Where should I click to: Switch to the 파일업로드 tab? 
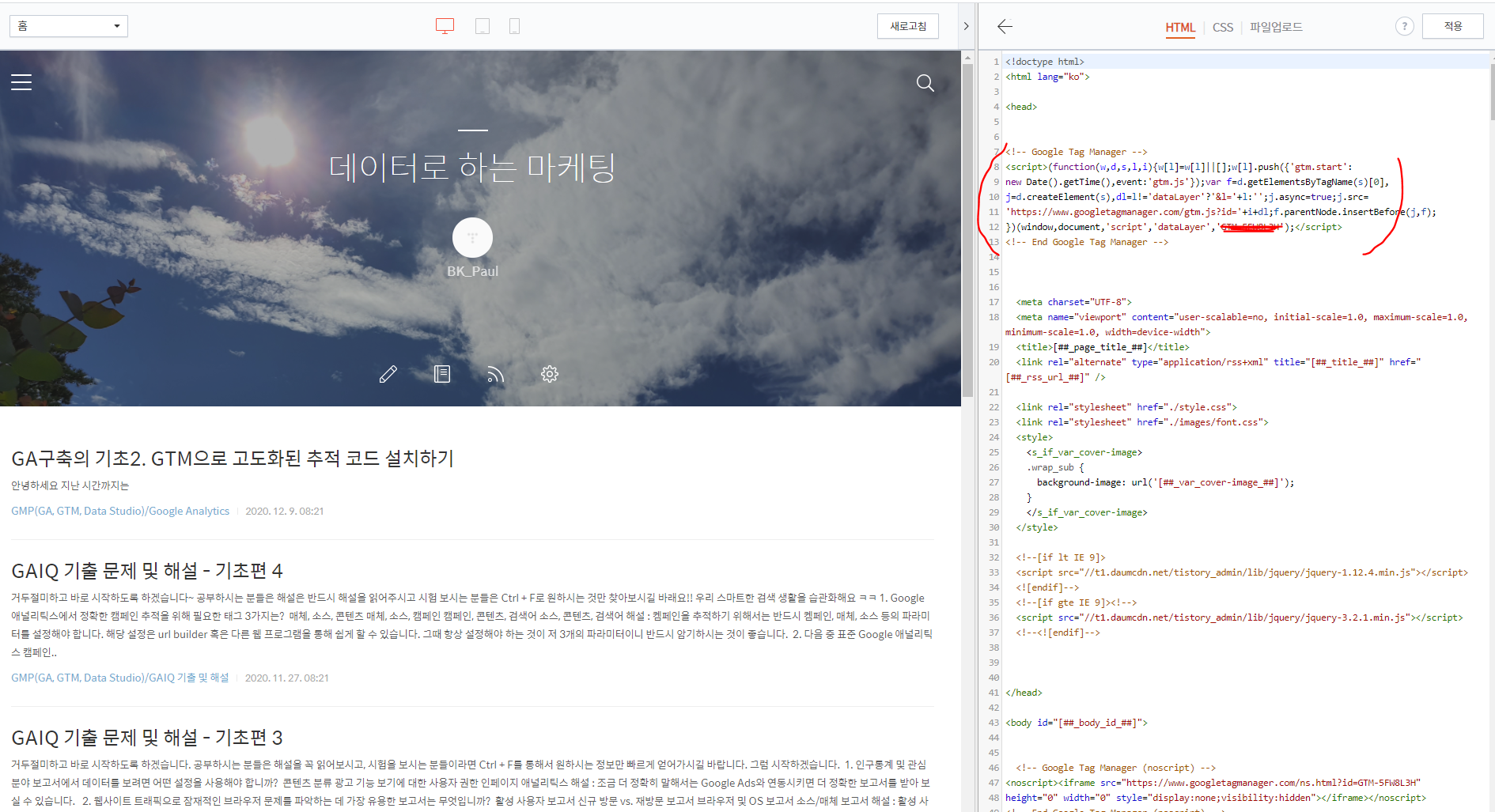1276,27
